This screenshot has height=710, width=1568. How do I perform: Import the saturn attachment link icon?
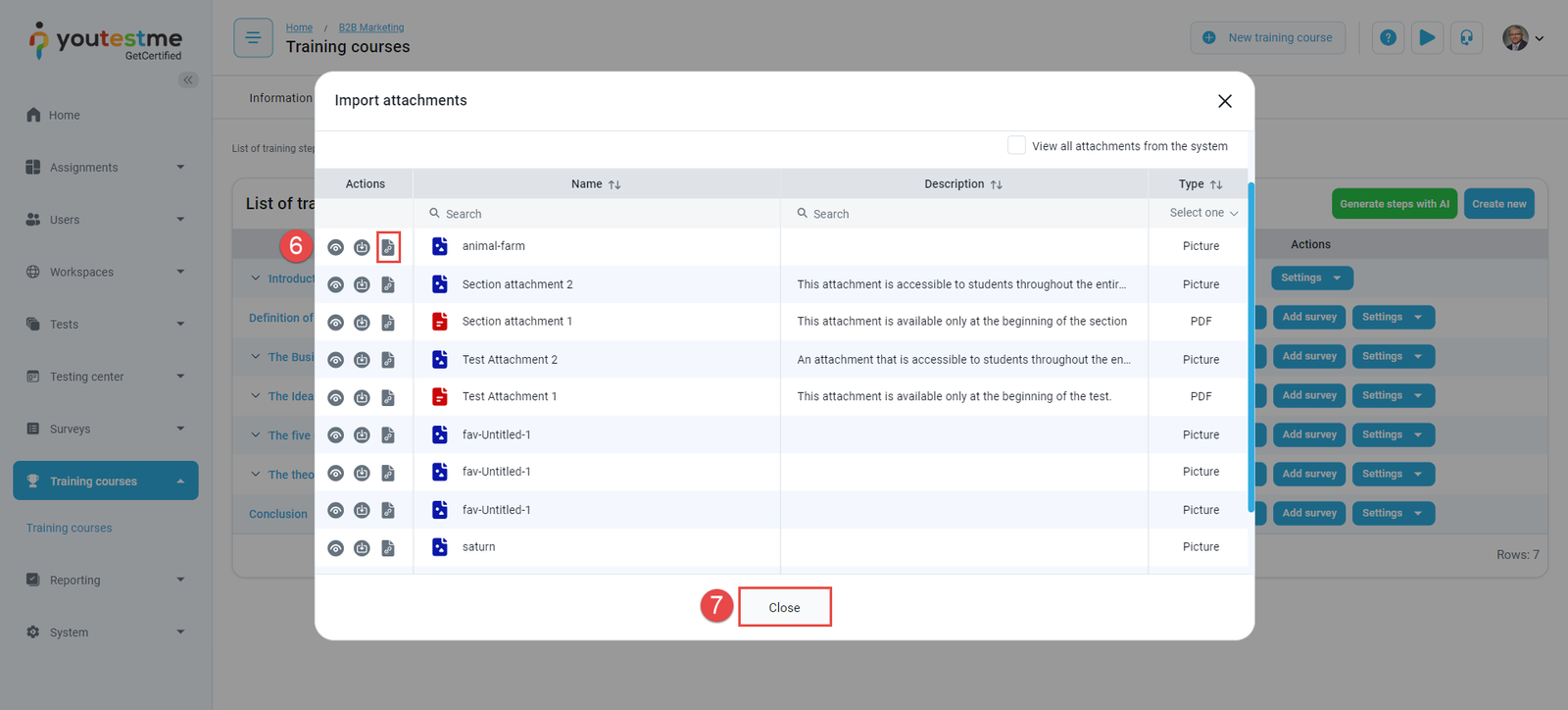pos(388,548)
